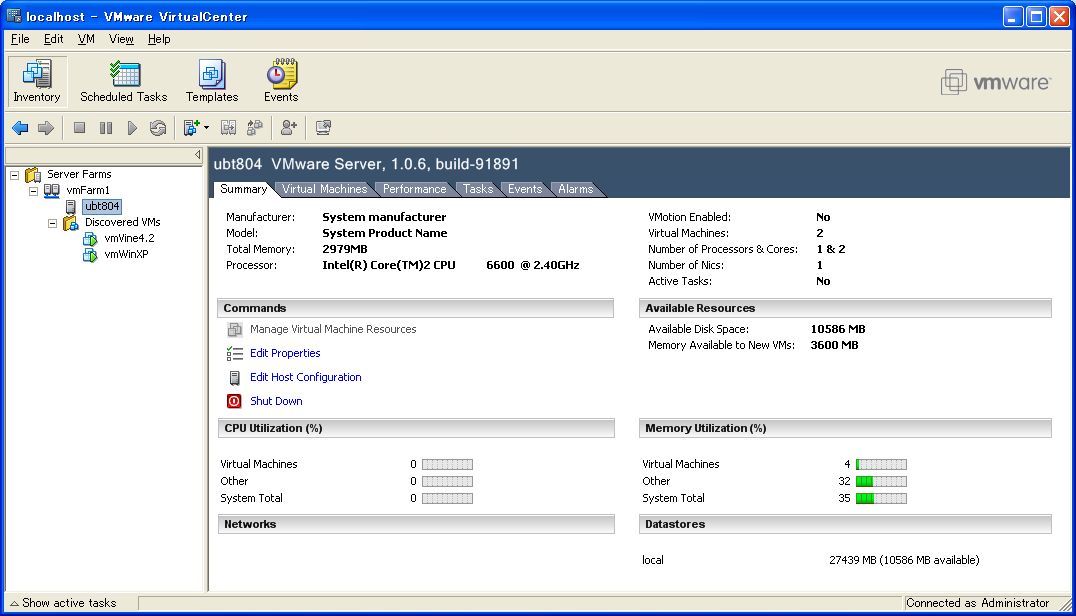
Task: Click the Pause (suspend) toolbar icon
Action: (x=106, y=128)
